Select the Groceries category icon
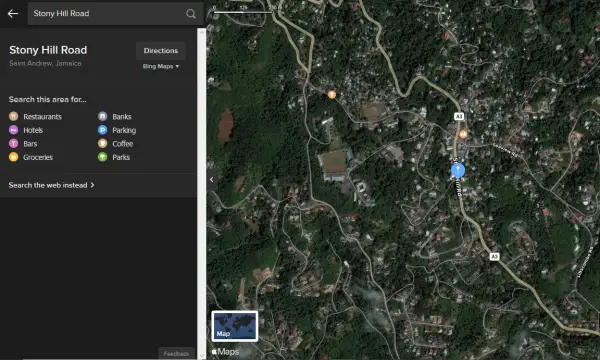Screen dimensions: 600x360 coord(13,157)
